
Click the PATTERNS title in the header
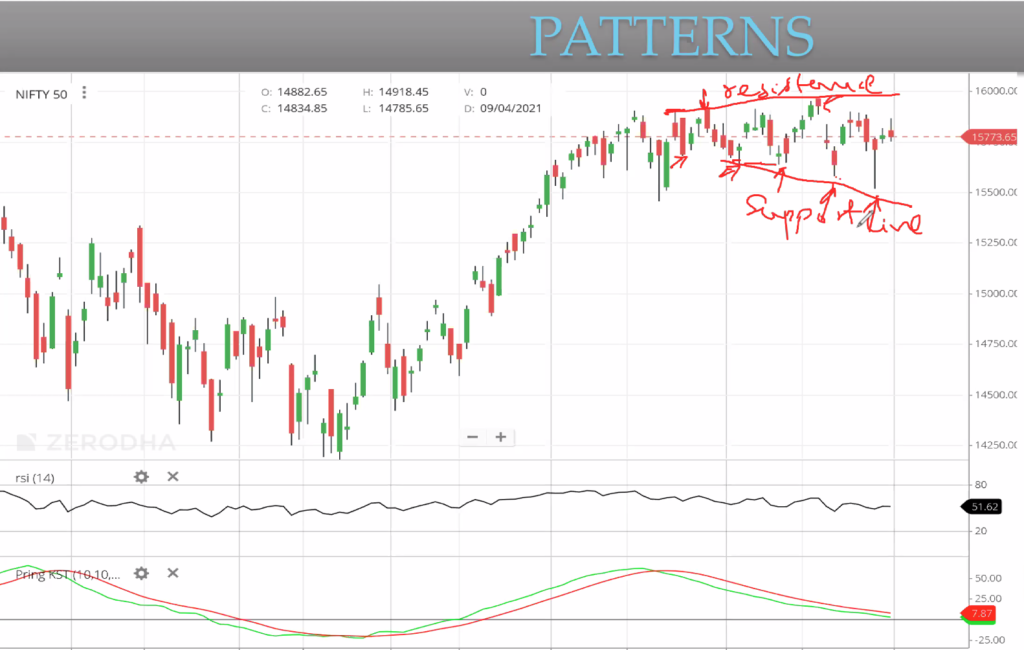[x=671, y=36]
